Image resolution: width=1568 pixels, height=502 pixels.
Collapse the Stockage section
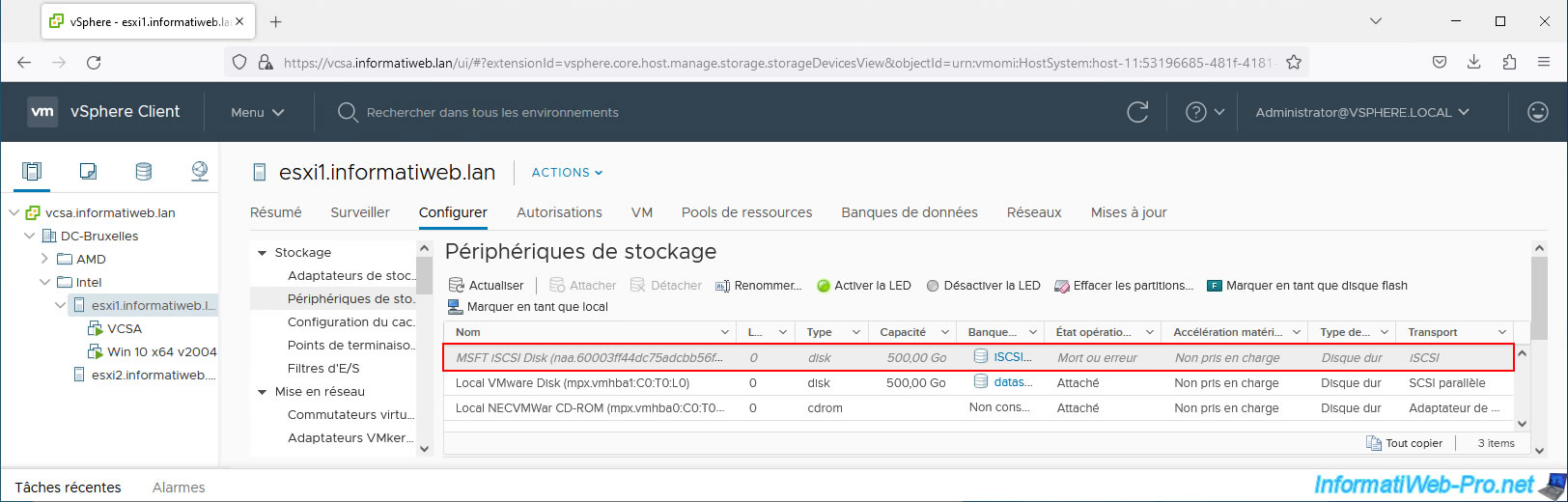point(262,253)
